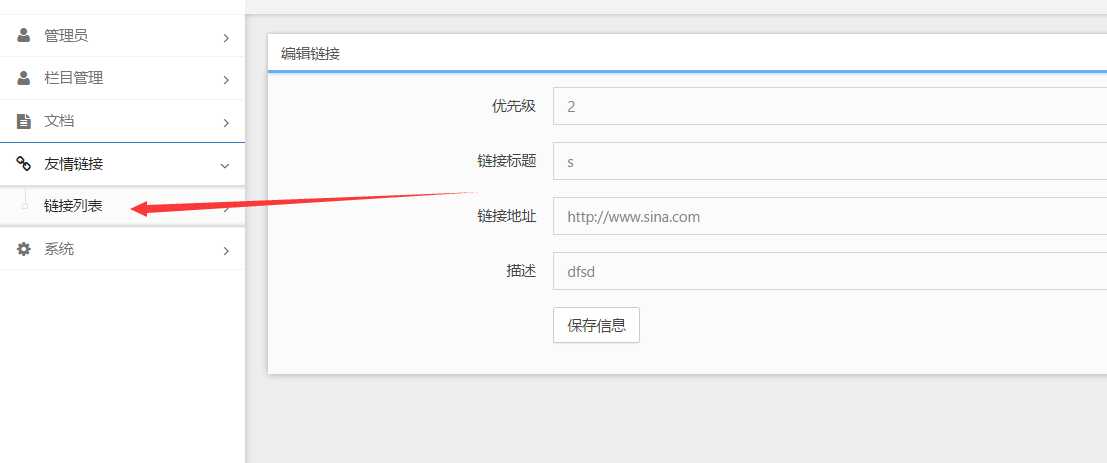Click the 系统 gear icon

click(x=23, y=249)
